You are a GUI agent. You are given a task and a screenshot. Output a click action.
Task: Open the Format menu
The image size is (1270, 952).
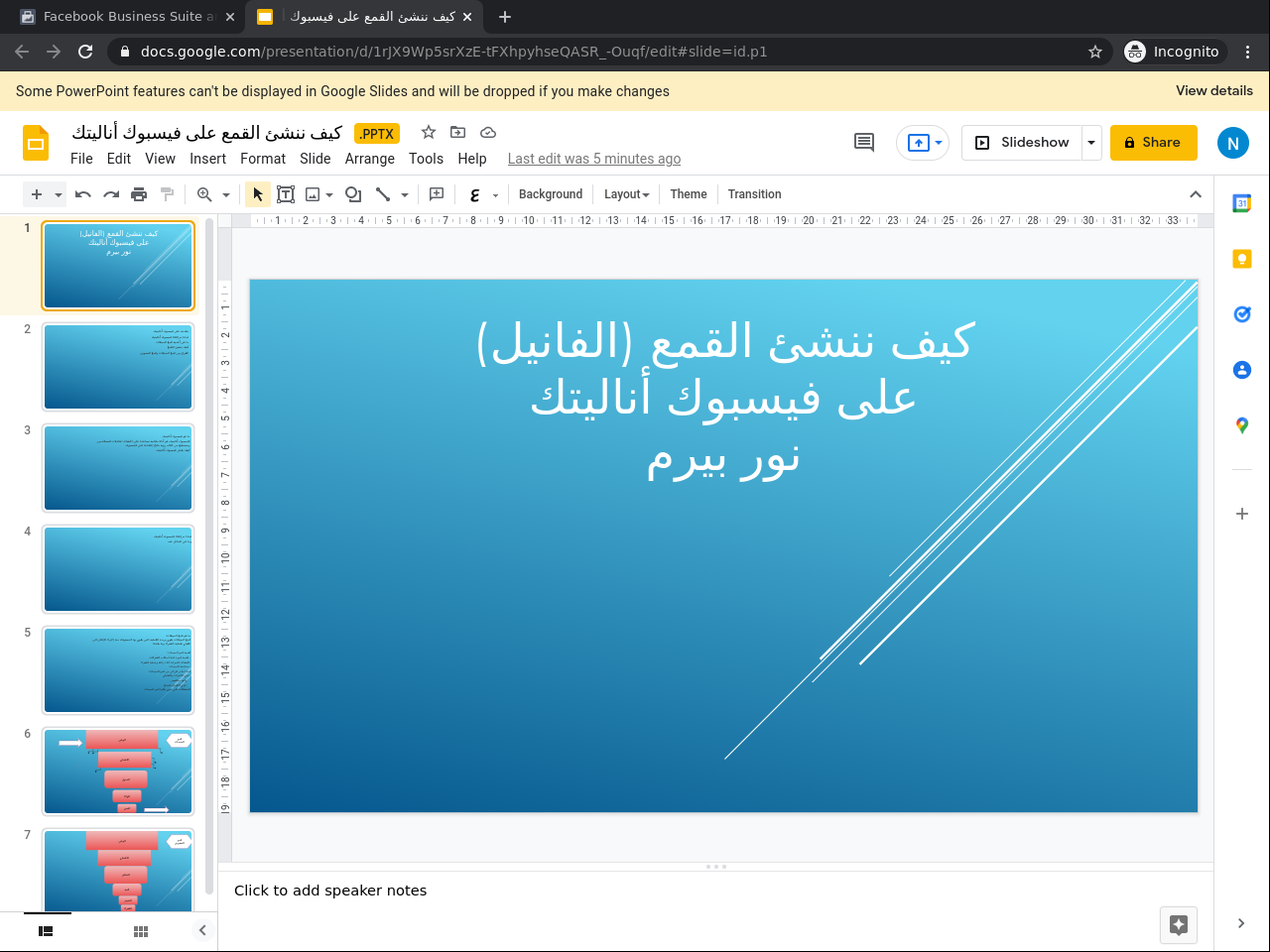click(263, 159)
